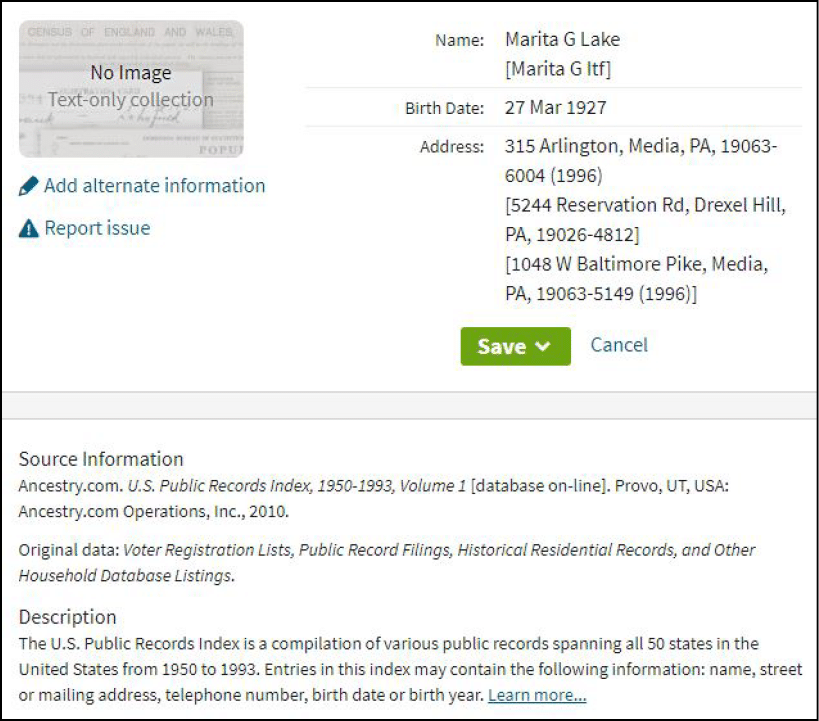
Task: Click the 5244 Reservation Rd address entry
Action: 645,206
